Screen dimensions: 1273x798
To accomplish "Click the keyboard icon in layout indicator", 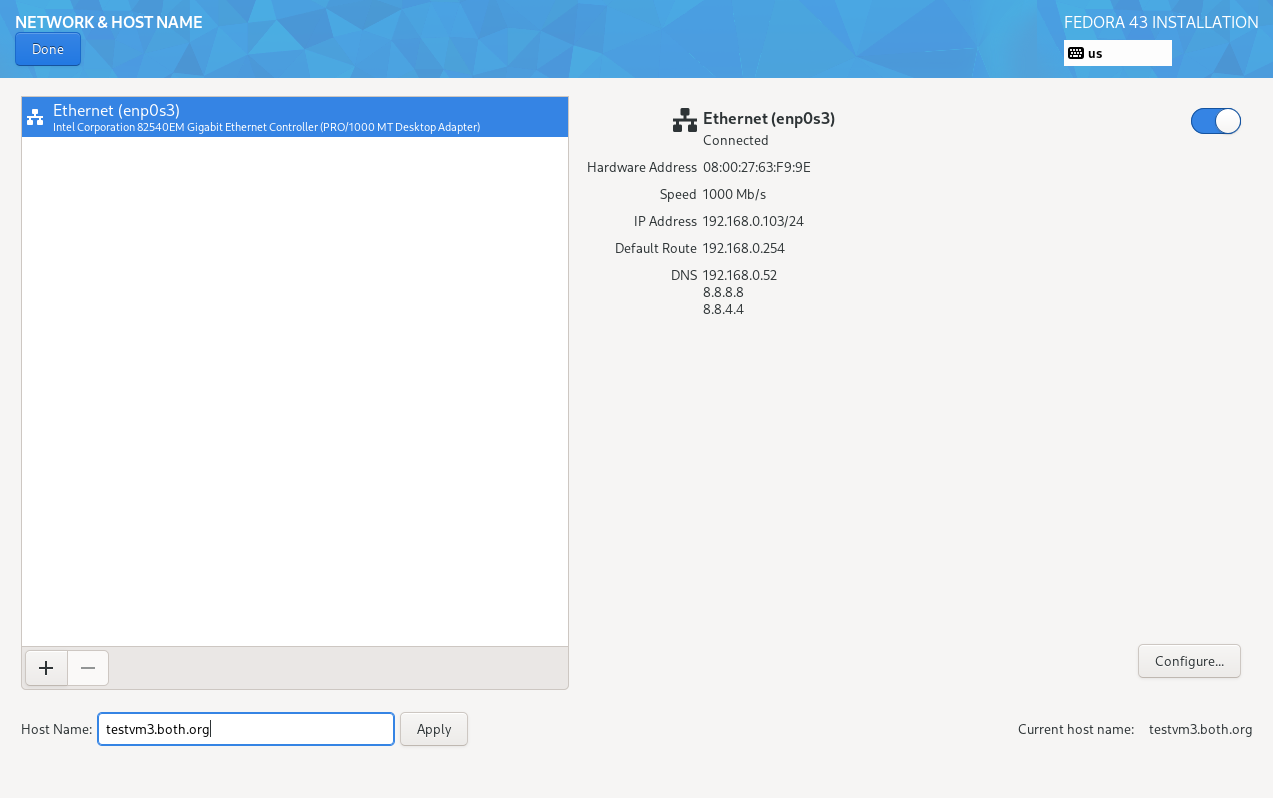I will pos(1076,53).
